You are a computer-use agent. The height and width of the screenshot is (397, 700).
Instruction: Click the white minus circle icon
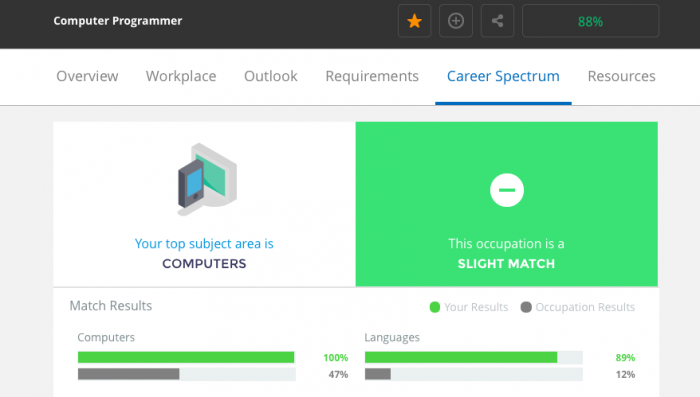point(507,190)
